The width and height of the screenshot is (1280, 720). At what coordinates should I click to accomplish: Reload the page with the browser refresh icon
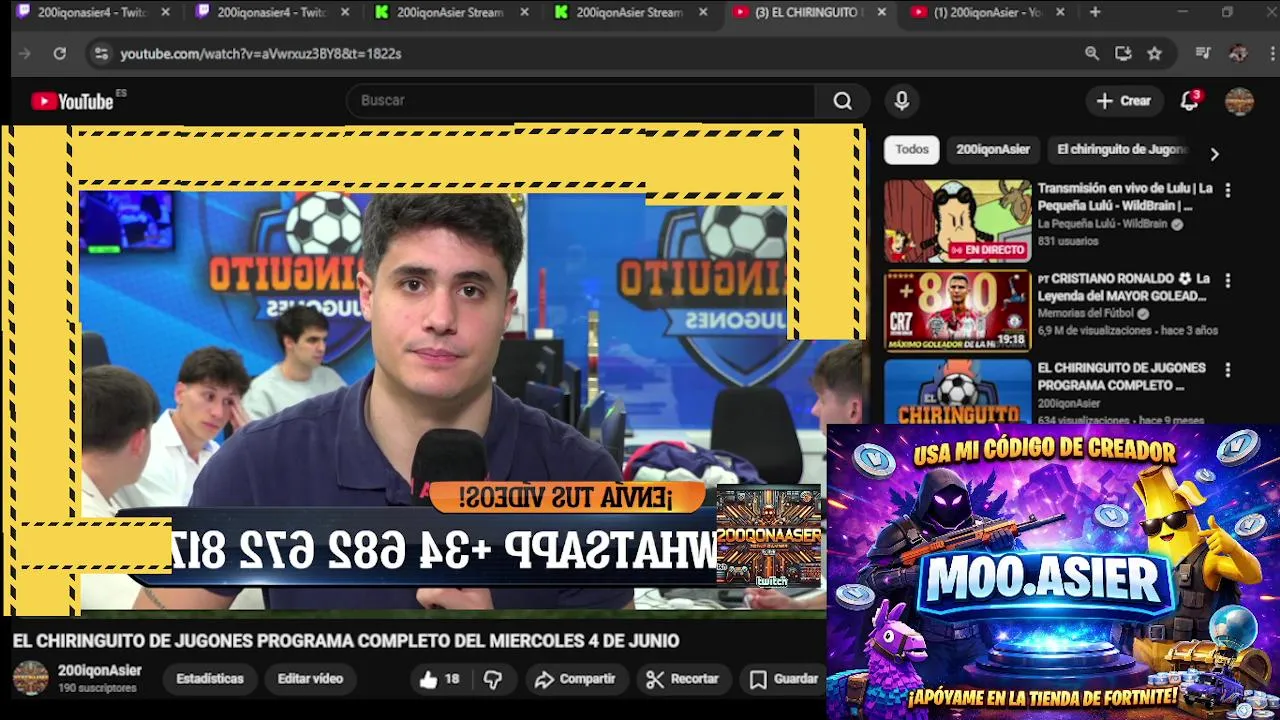click(x=60, y=54)
